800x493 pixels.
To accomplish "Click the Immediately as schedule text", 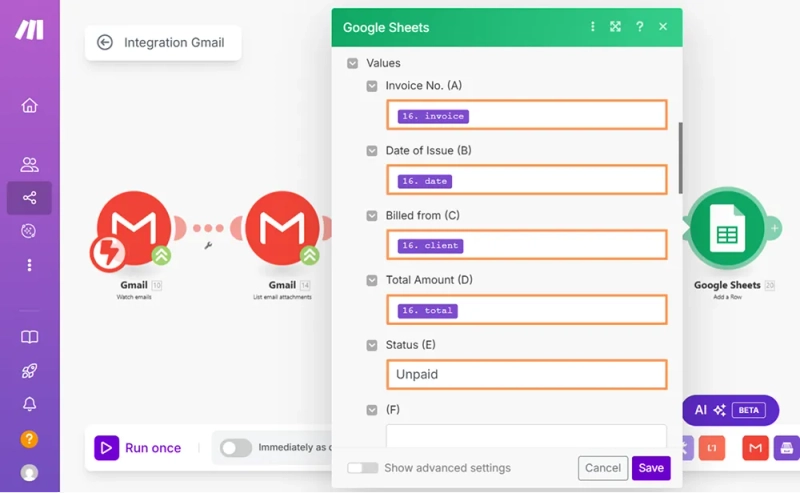I will pos(295,447).
